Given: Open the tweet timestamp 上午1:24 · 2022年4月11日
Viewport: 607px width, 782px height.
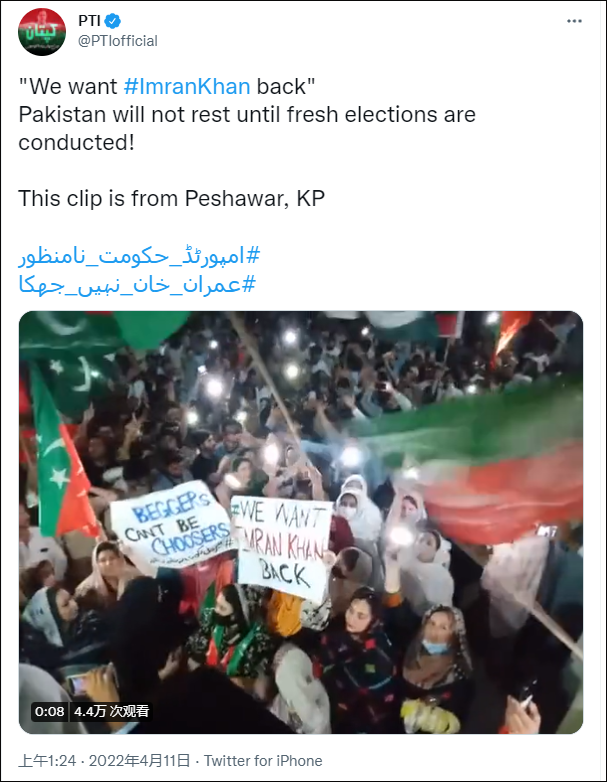Looking at the screenshot, I should point(104,761).
